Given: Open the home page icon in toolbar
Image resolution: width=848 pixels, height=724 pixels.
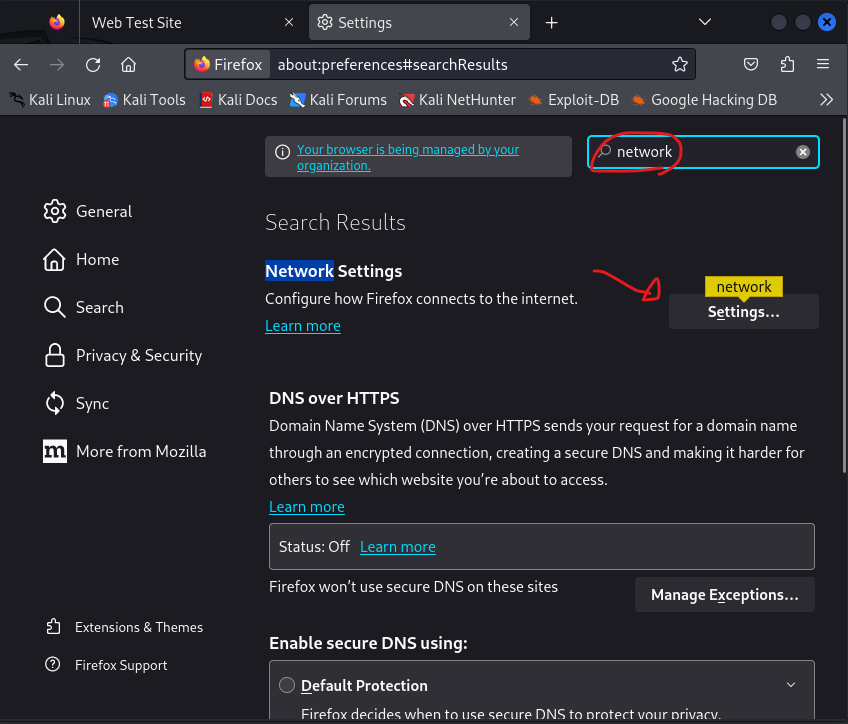Looking at the screenshot, I should 128,65.
